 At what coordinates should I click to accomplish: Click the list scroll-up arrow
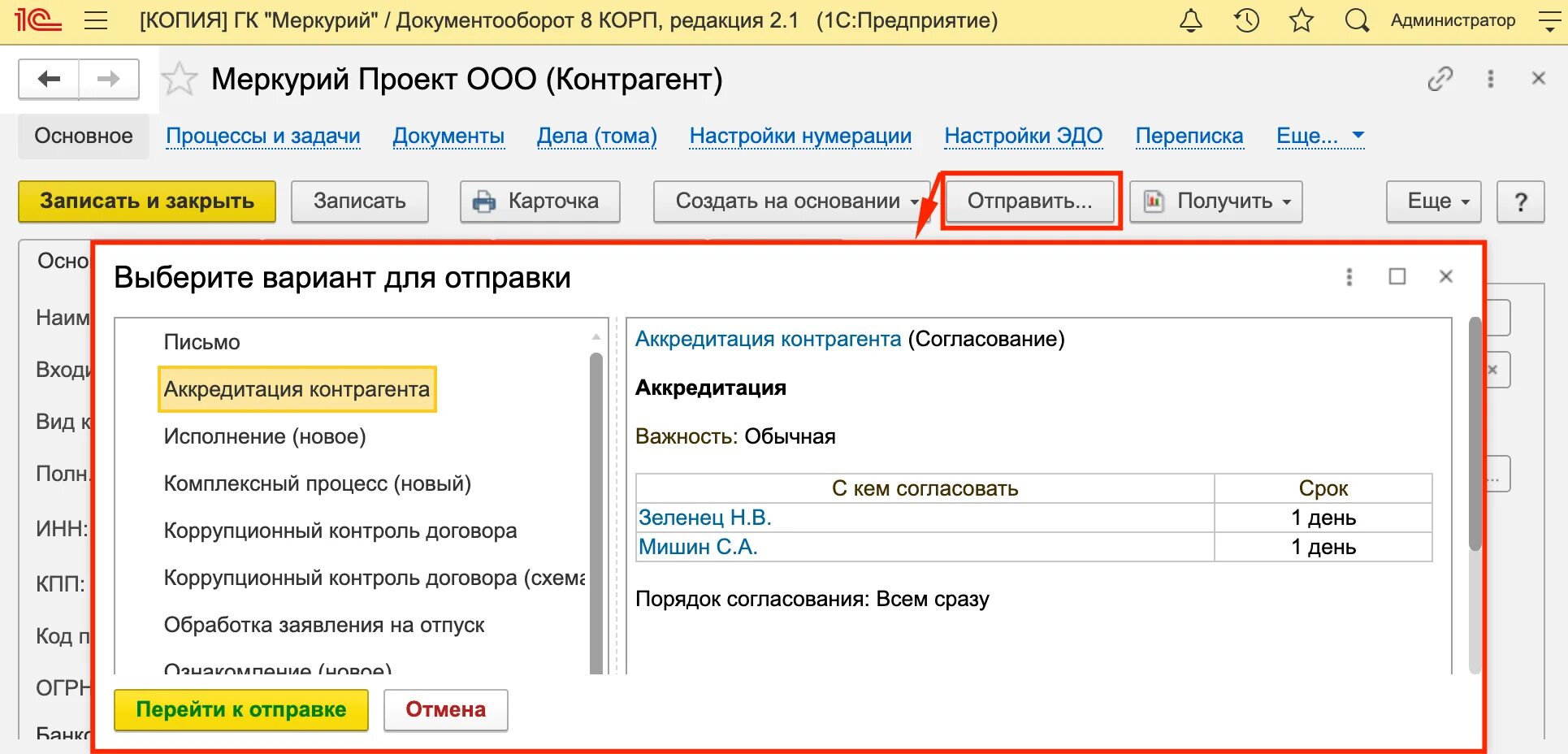tap(596, 336)
